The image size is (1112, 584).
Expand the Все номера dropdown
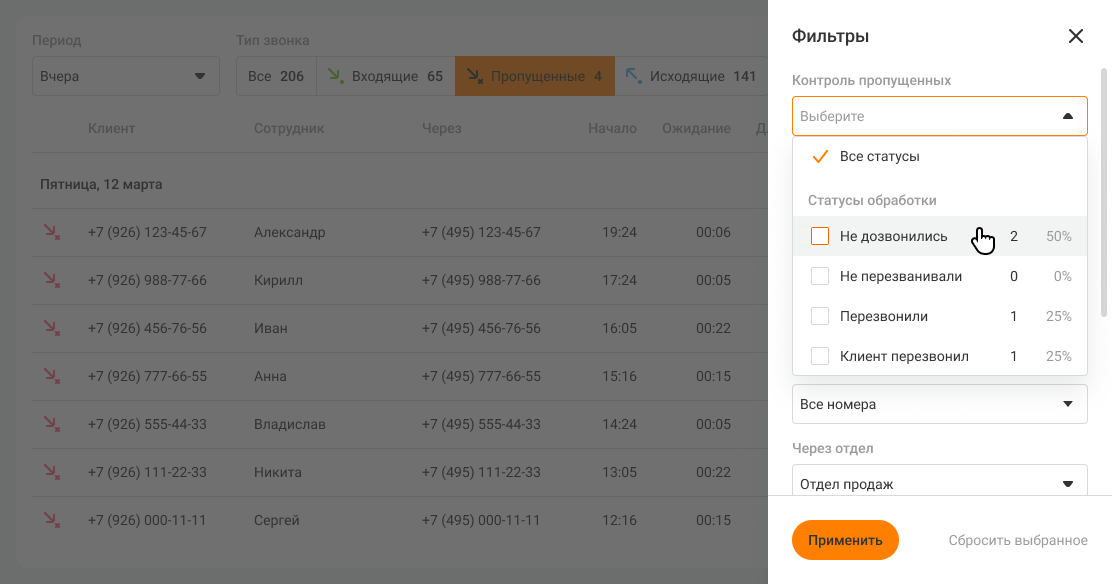pos(939,405)
